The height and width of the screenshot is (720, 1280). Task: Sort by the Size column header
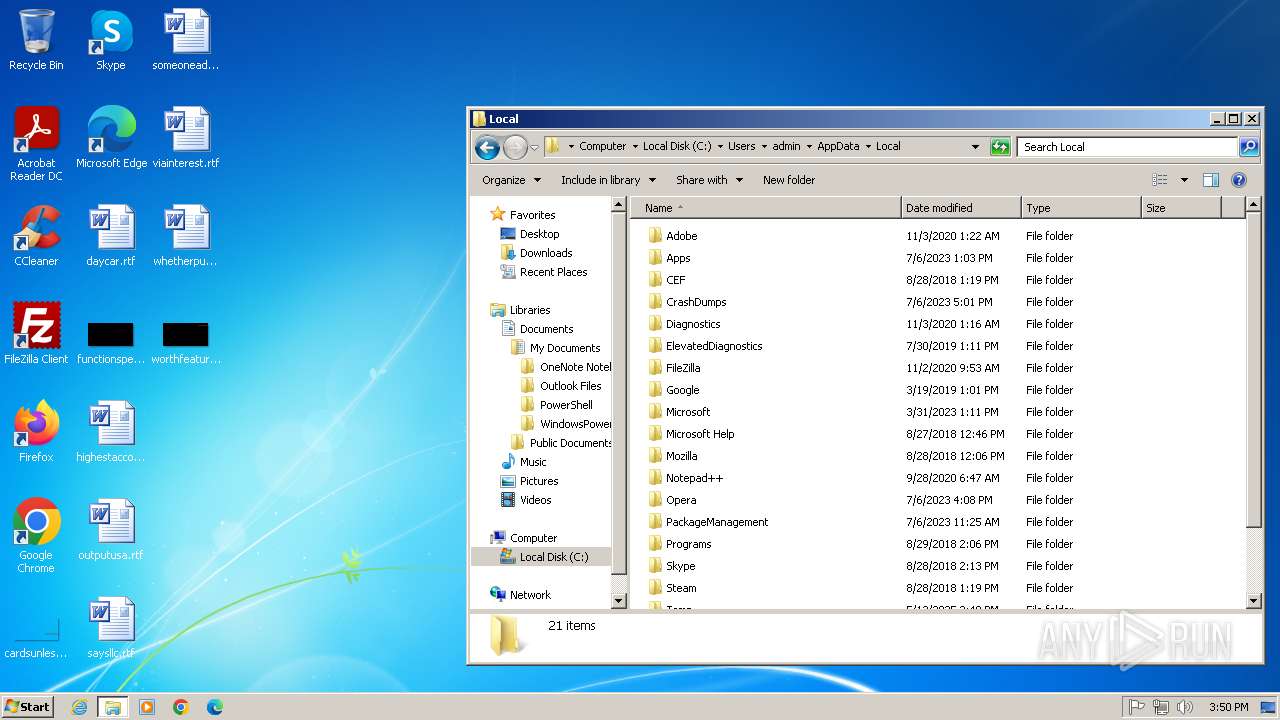[1181, 208]
